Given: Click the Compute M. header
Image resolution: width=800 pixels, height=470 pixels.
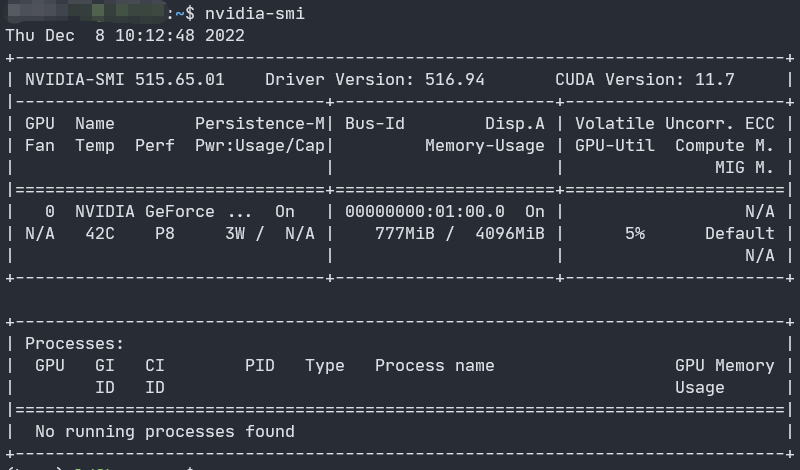Looking at the screenshot, I should [x=724, y=146].
